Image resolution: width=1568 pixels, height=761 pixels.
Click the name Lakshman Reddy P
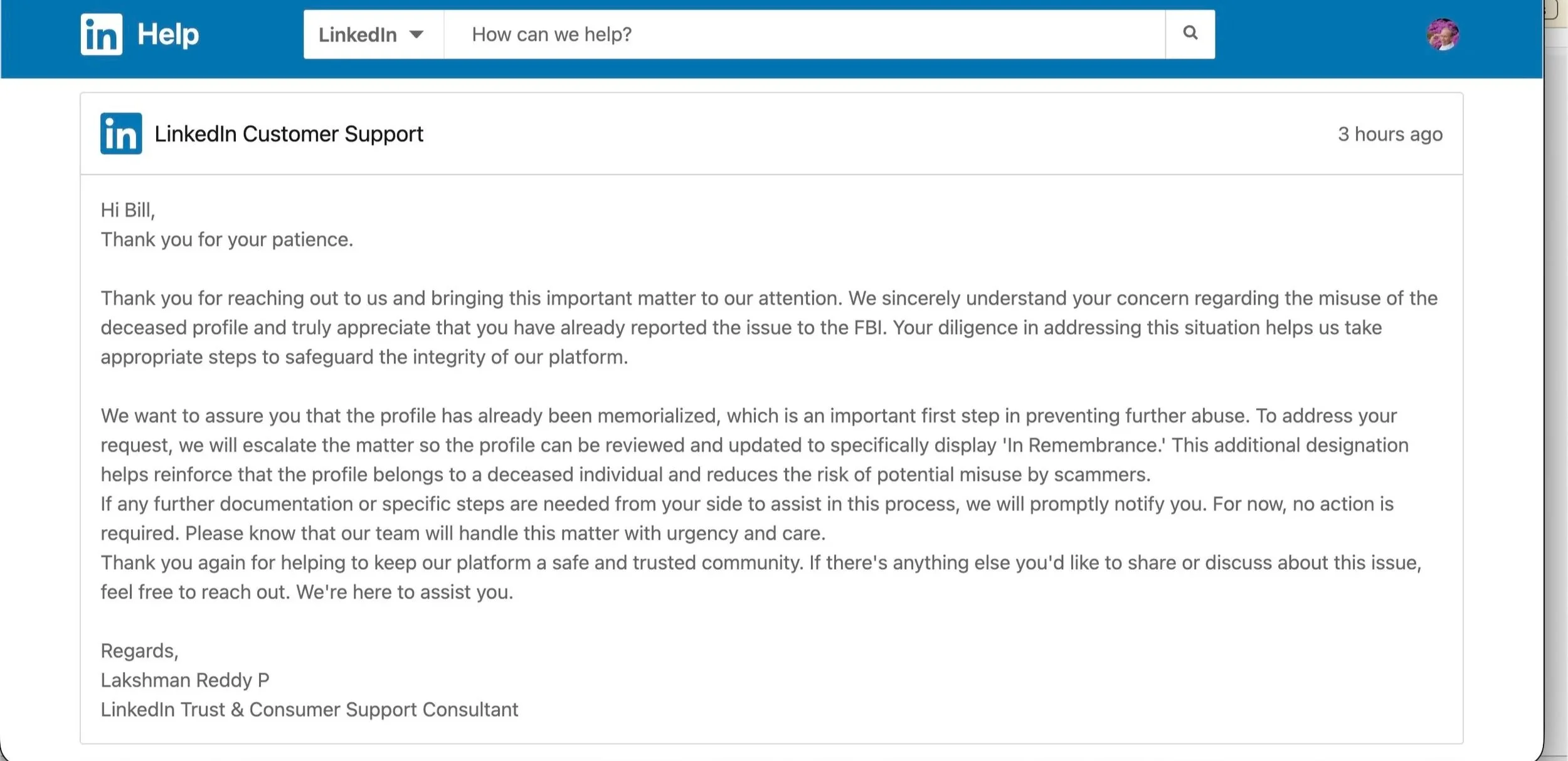185,680
